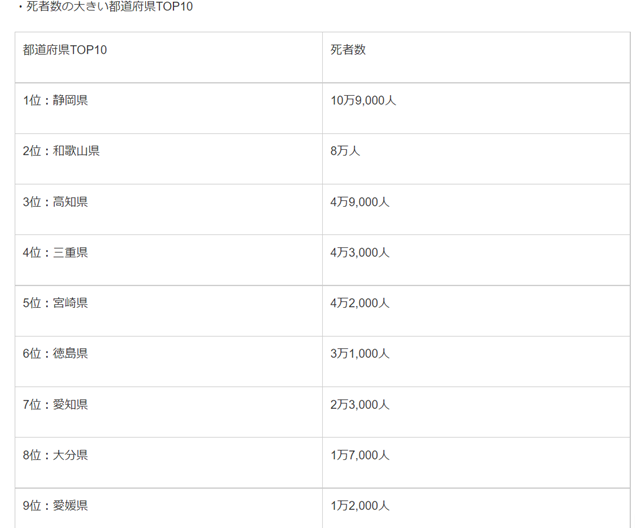This screenshot has height=528, width=635.
Task: Click the cell 8位：大分県
Action: click(55, 455)
